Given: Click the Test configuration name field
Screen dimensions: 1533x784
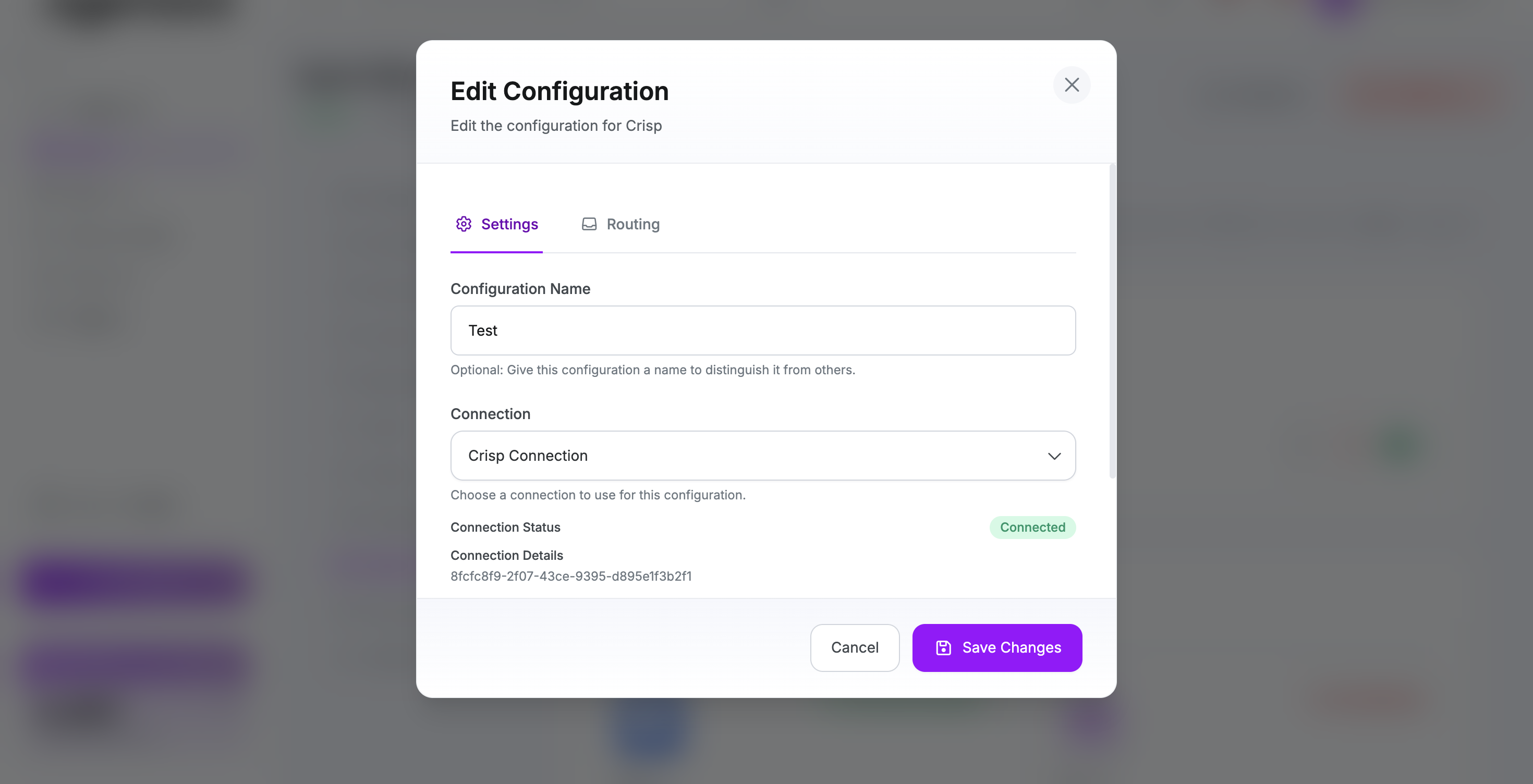Looking at the screenshot, I should coord(762,330).
